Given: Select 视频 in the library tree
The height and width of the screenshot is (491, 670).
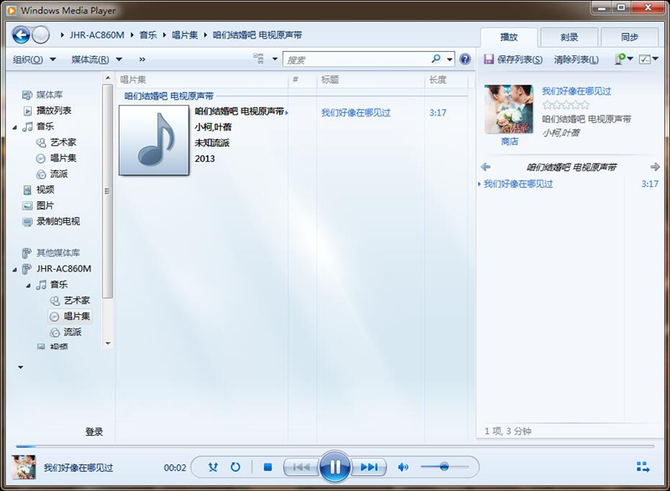Looking at the screenshot, I should click(45, 190).
